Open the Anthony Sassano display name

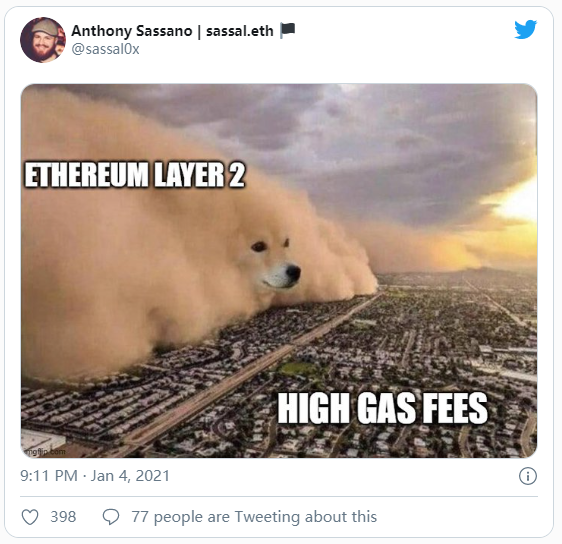132,31
